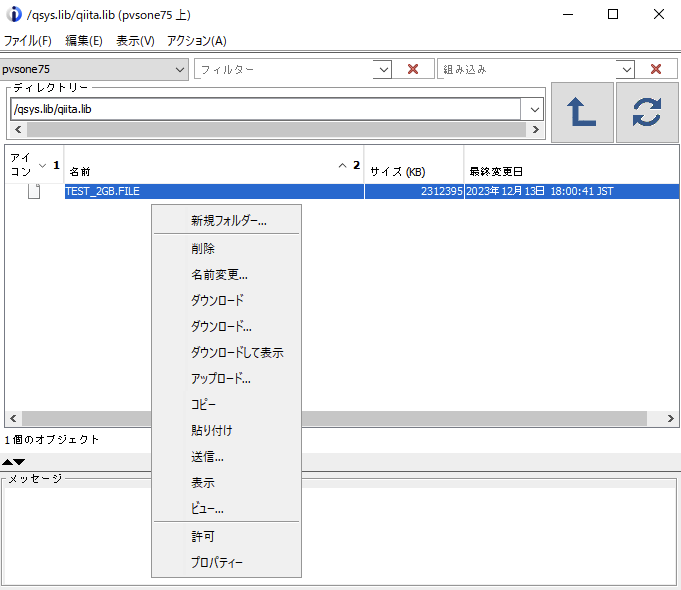
Task: Close the window
Action: pyautogui.click(x=659, y=14)
